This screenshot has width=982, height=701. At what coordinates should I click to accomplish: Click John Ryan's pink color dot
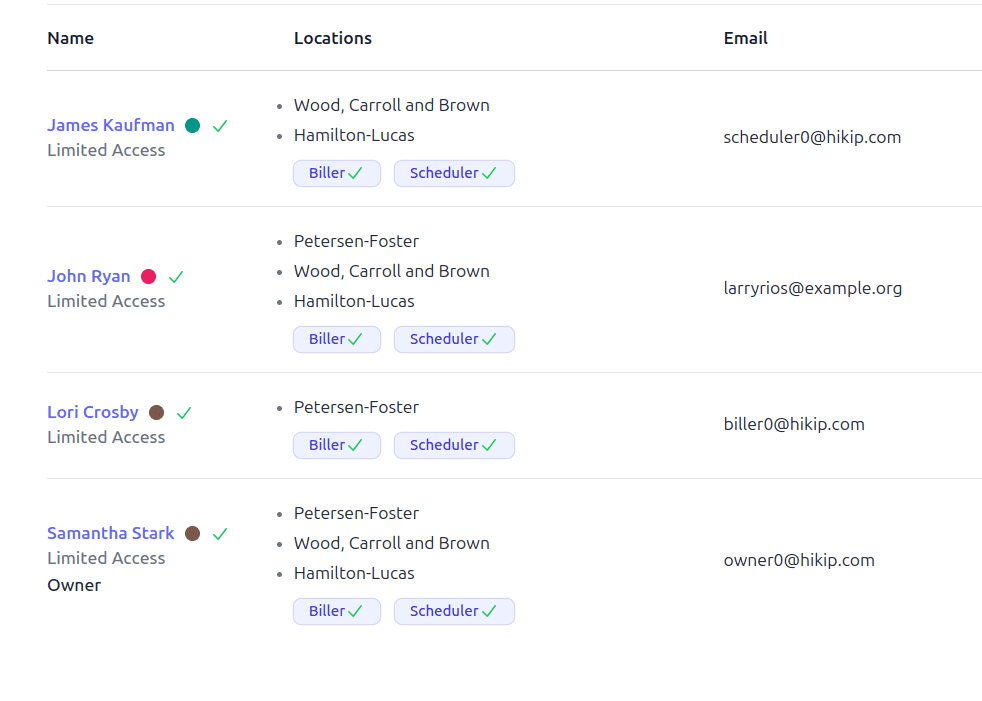(148, 277)
